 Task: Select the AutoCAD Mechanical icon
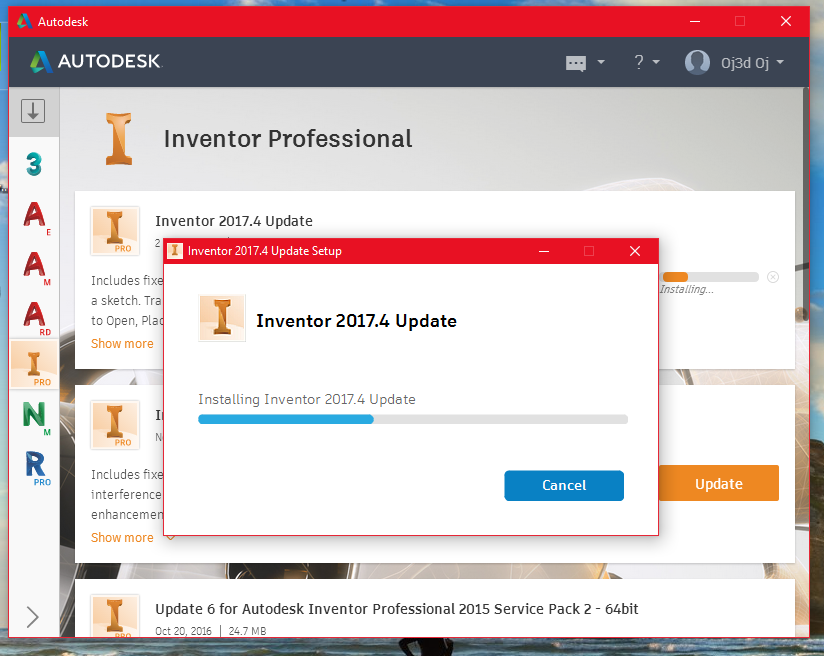point(33,268)
